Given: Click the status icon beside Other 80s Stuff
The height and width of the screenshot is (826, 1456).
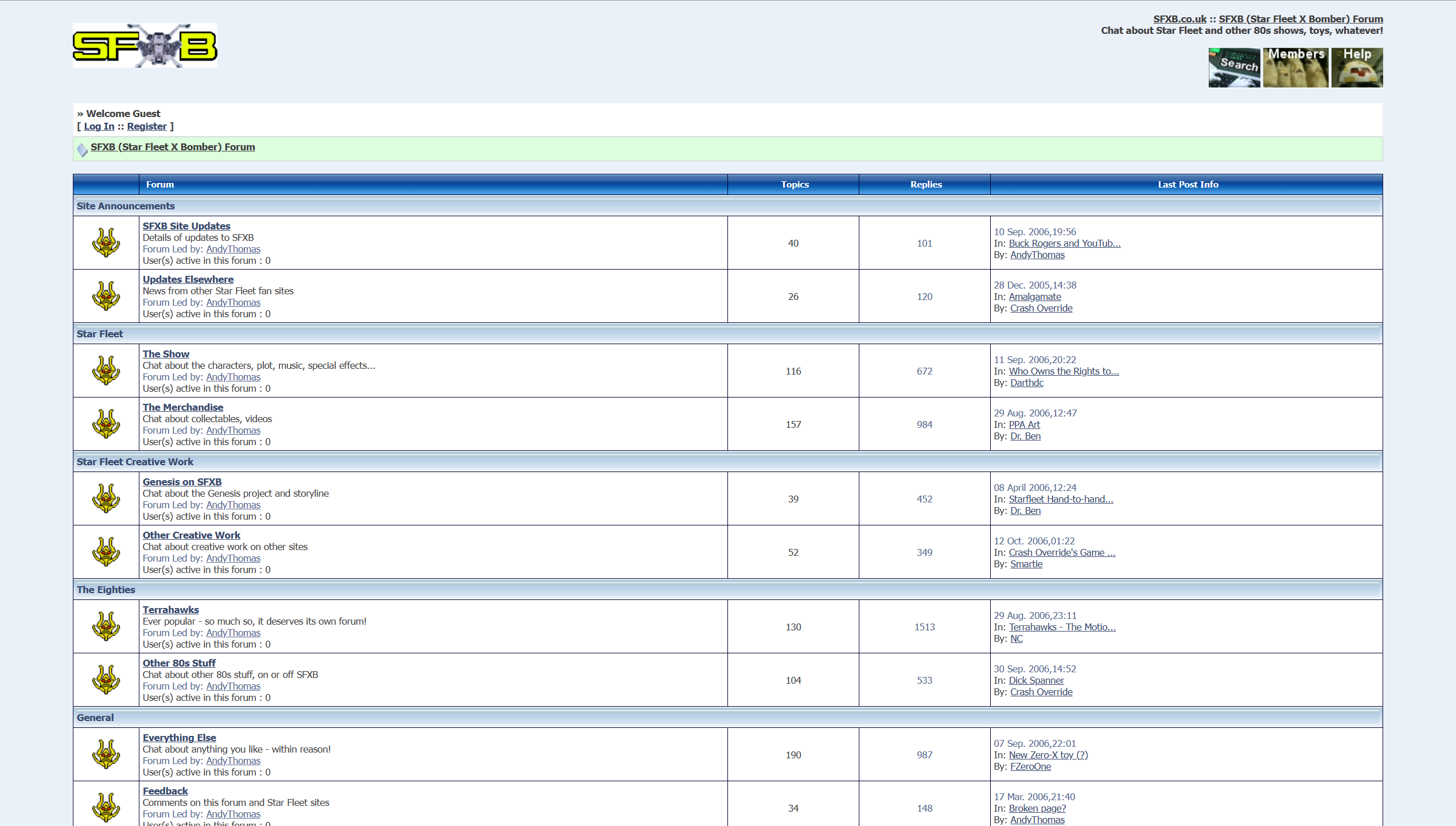Looking at the screenshot, I should (x=106, y=680).
